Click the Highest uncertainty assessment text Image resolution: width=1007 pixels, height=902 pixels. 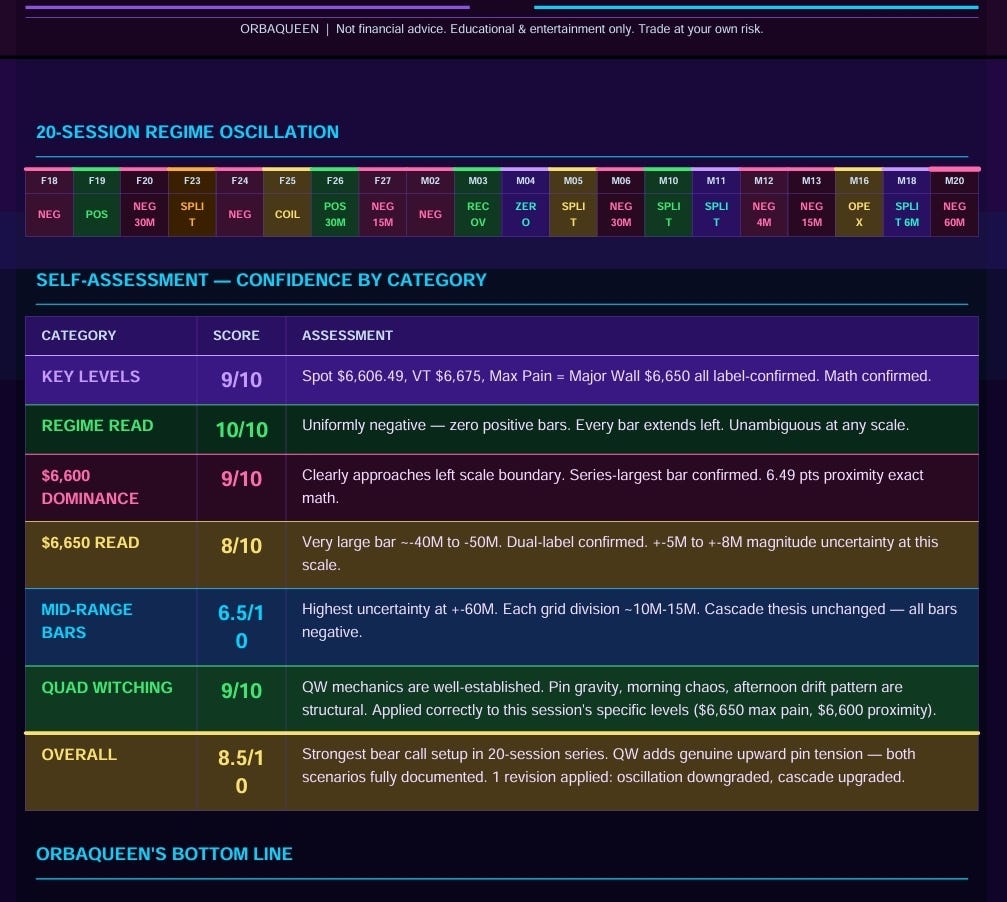[629, 620]
